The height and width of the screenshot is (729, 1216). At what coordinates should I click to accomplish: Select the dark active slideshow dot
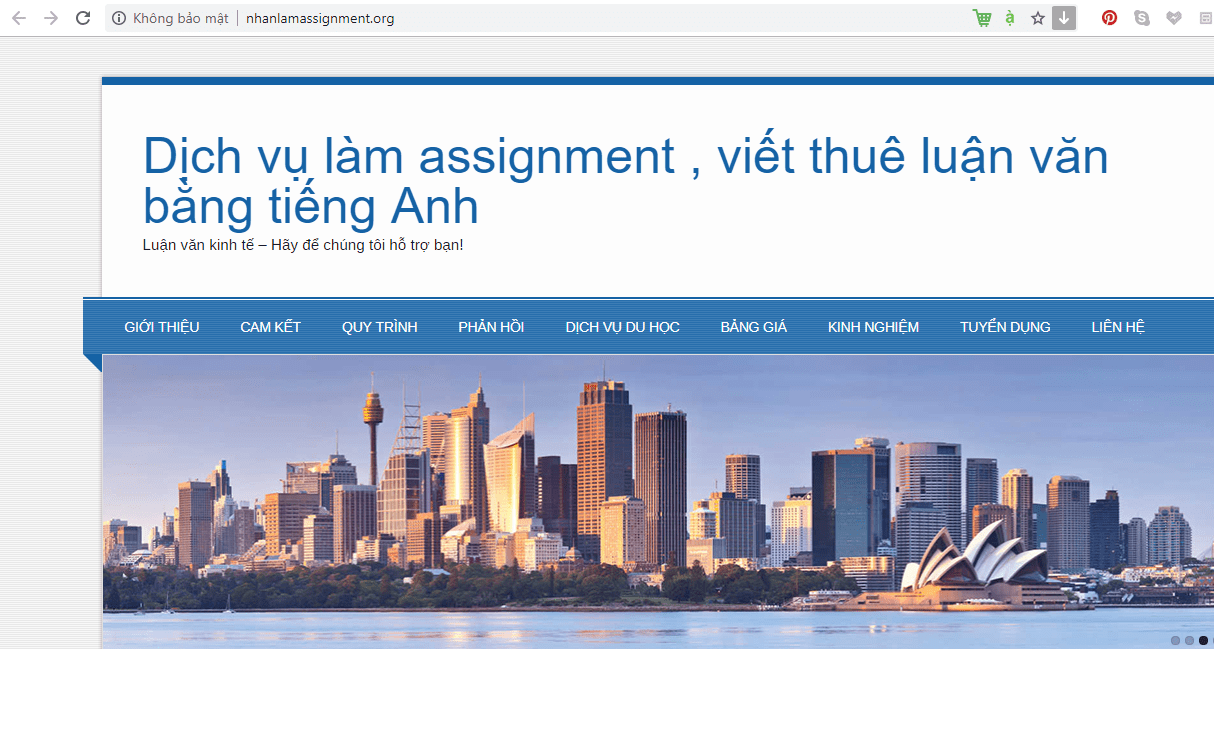coord(1203,641)
